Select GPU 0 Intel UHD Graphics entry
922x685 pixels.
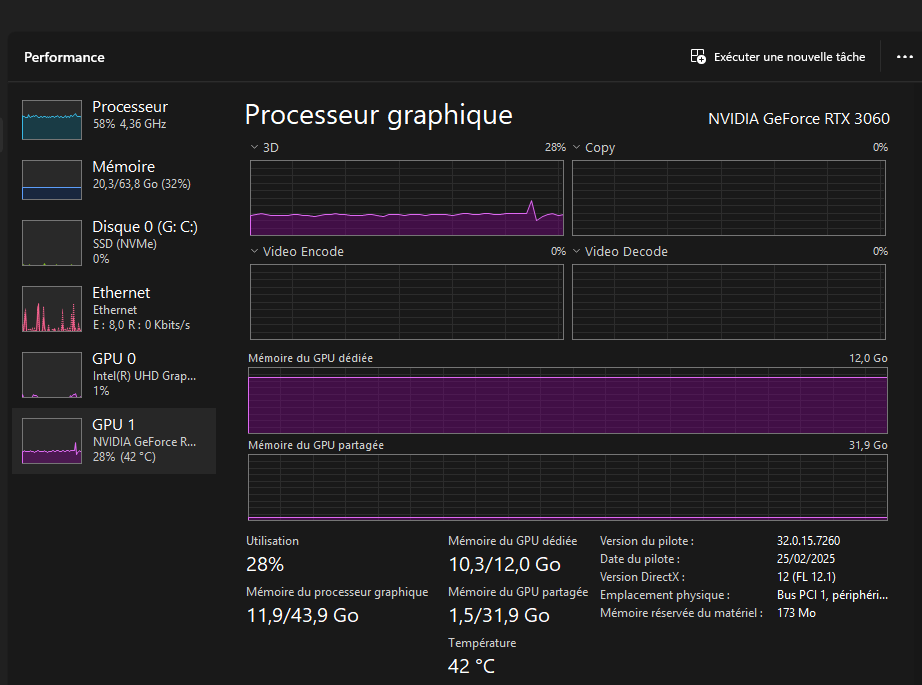tap(114, 374)
